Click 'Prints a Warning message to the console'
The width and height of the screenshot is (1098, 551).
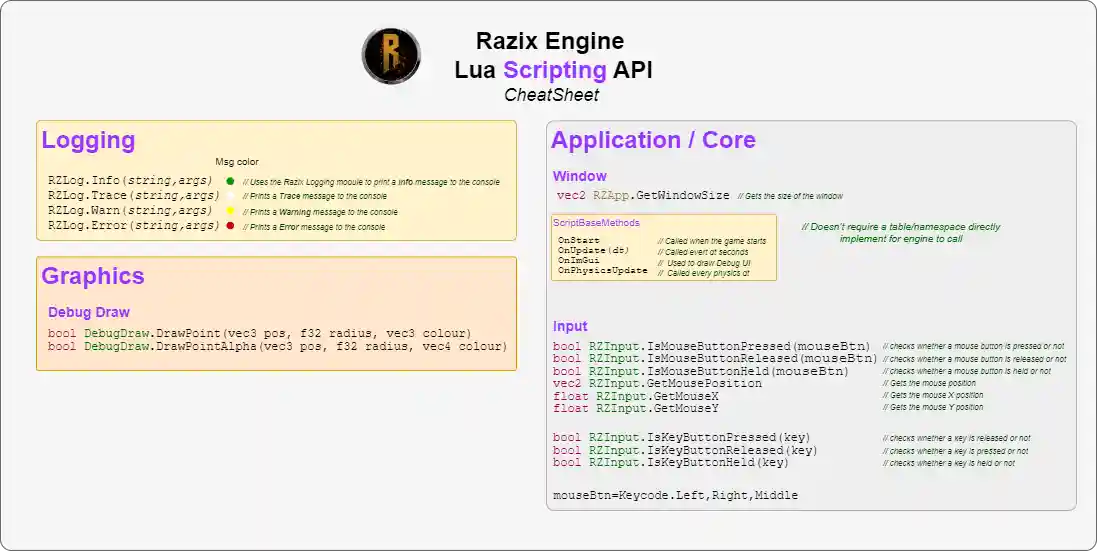320,212
